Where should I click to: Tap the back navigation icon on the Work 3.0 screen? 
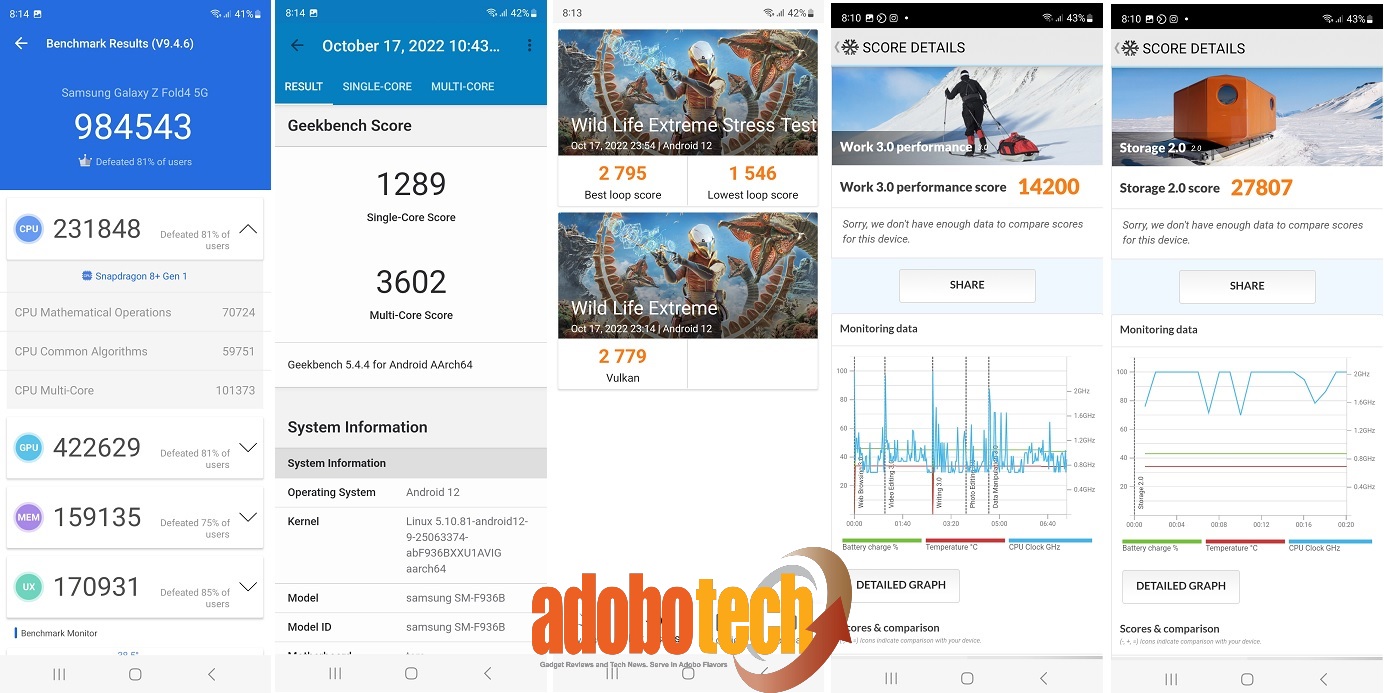pyautogui.click(x=1043, y=678)
